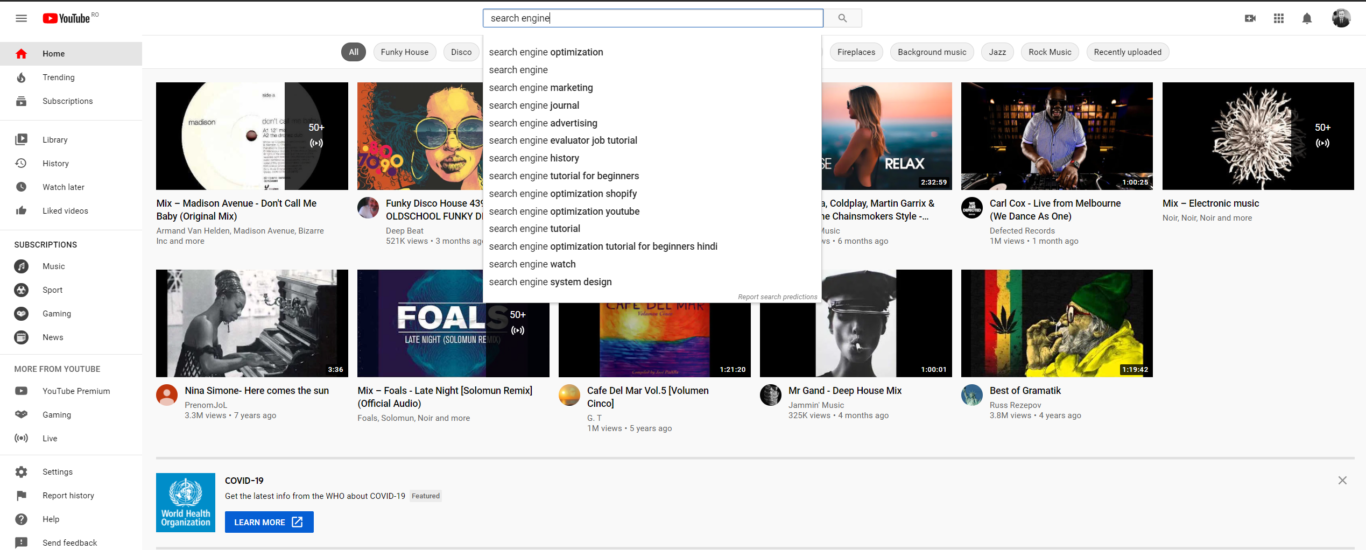Click Report search predictions link
The width and height of the screenshot is (1366, 550).
777,297
